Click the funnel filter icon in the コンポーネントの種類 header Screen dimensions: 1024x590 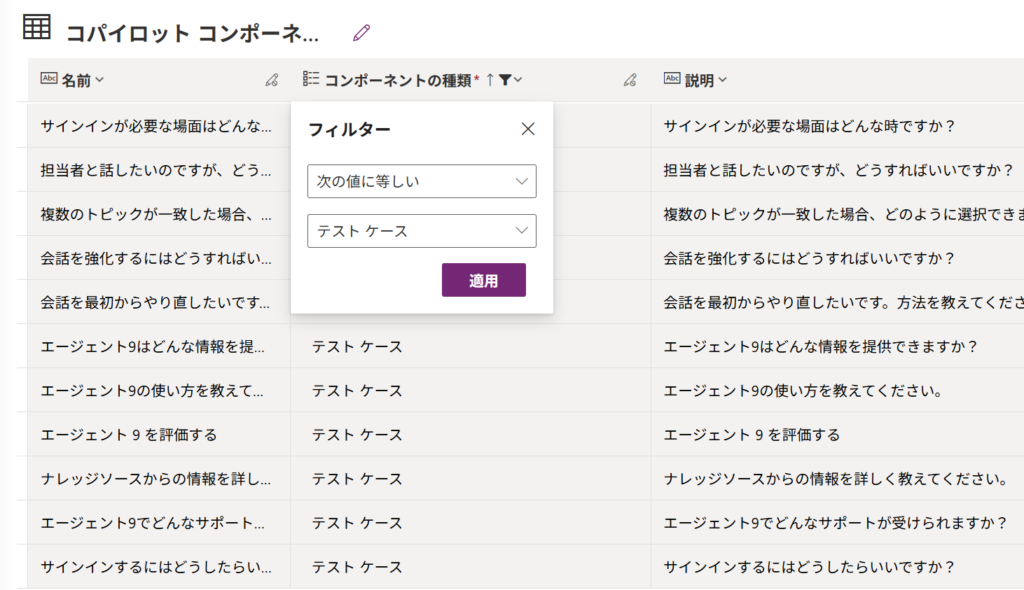point(506,80)
